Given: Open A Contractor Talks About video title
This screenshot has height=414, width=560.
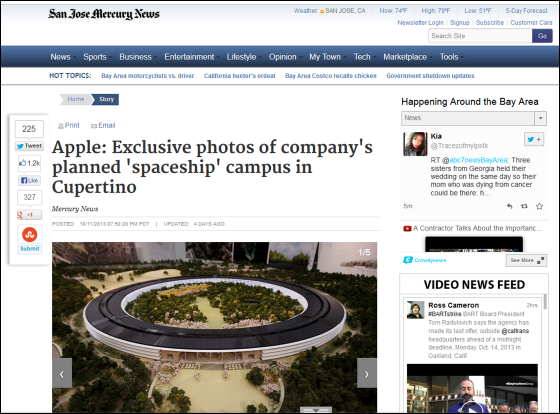Looking at the screenshot, I should (x=478, y=228).
